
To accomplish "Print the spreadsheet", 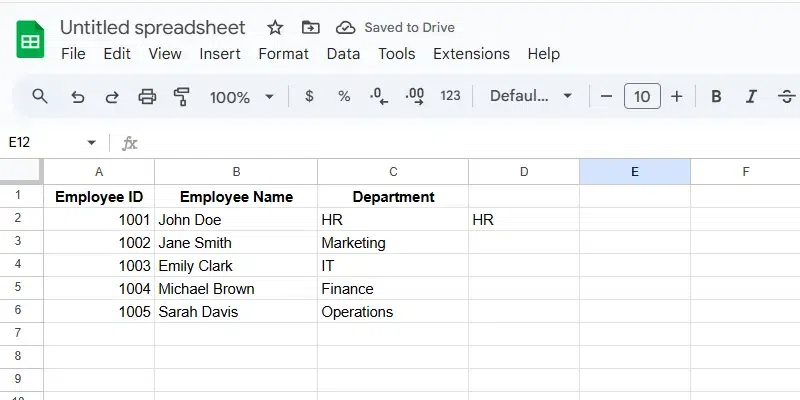I will click(147, 97).
